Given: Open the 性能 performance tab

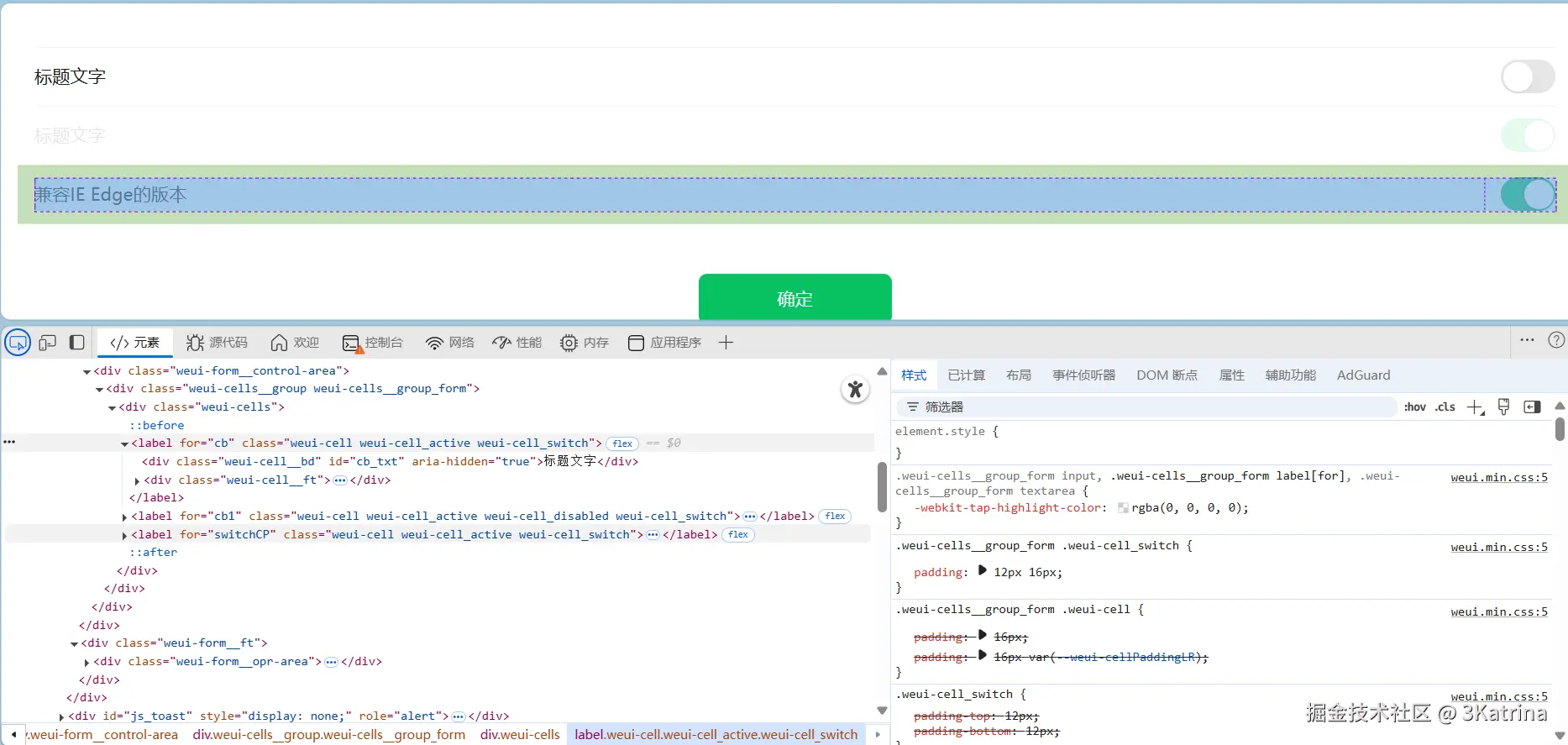Looking at the screenshot, I should click(517, 343).
